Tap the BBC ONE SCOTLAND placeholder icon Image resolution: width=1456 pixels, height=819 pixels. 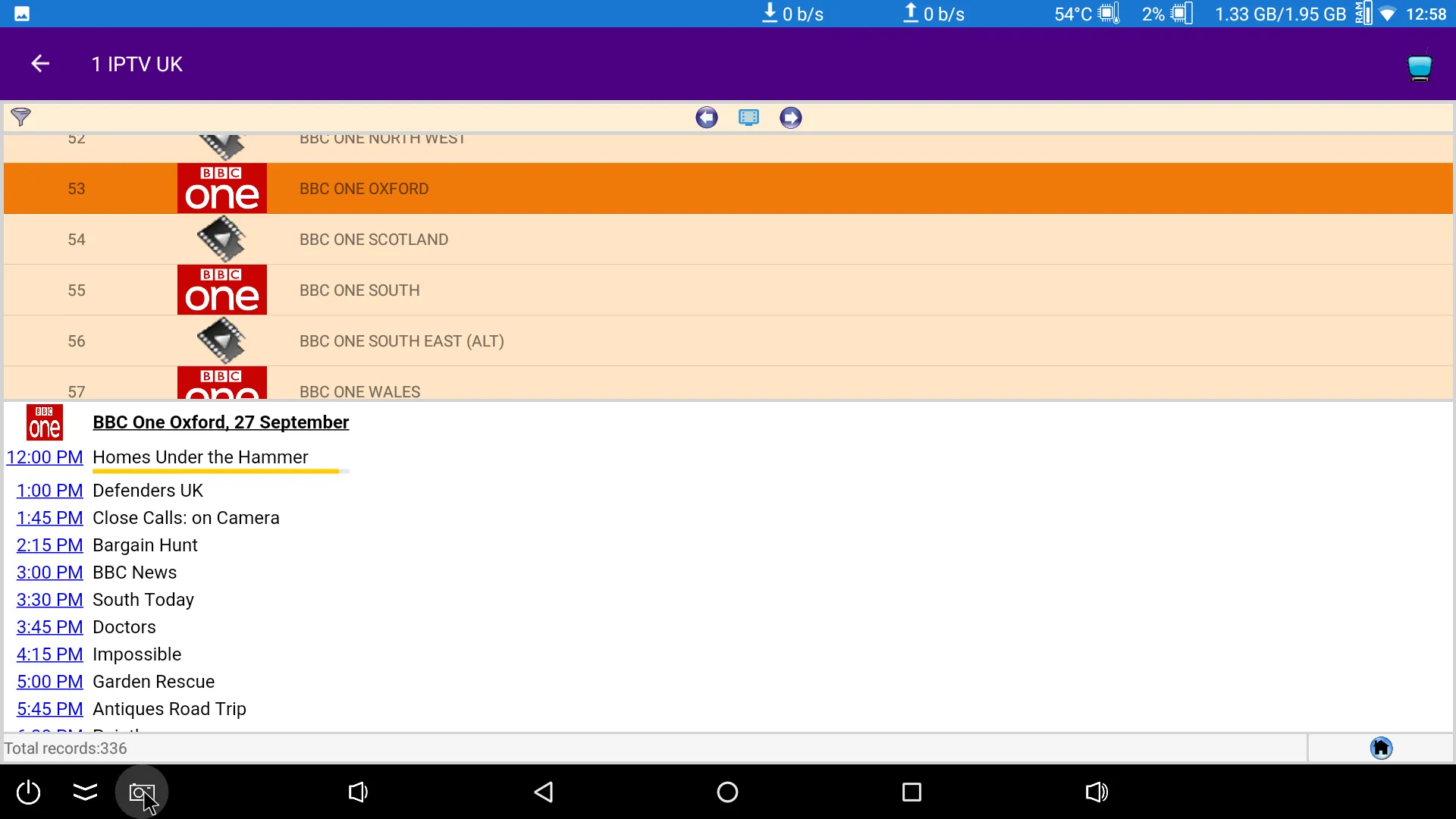[222, 239]
